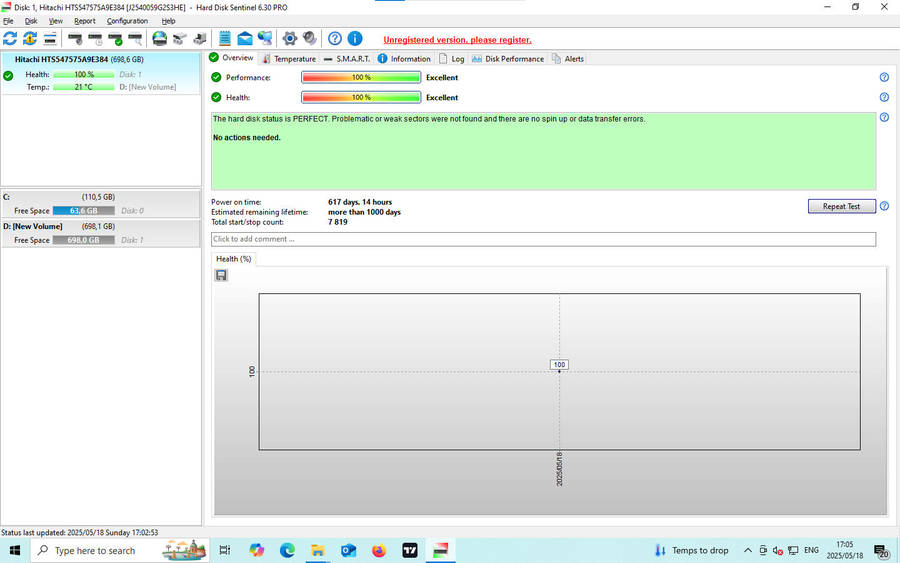This screenshot has width=900, height=563.
Task: Click the globe disk toolbar icon
Action: [x=159, y=39]
